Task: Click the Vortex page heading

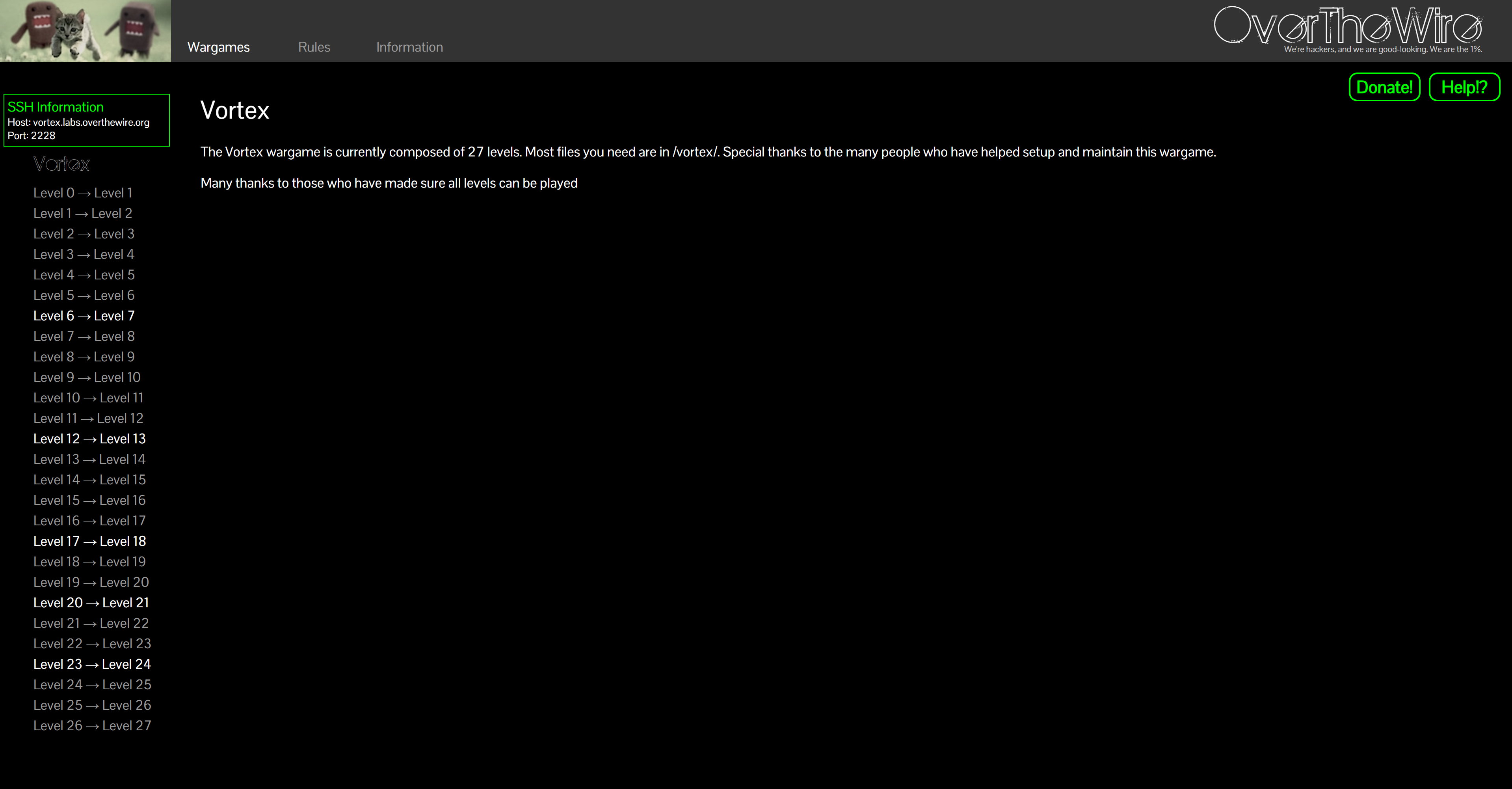Action: click(x=235, y=110)
